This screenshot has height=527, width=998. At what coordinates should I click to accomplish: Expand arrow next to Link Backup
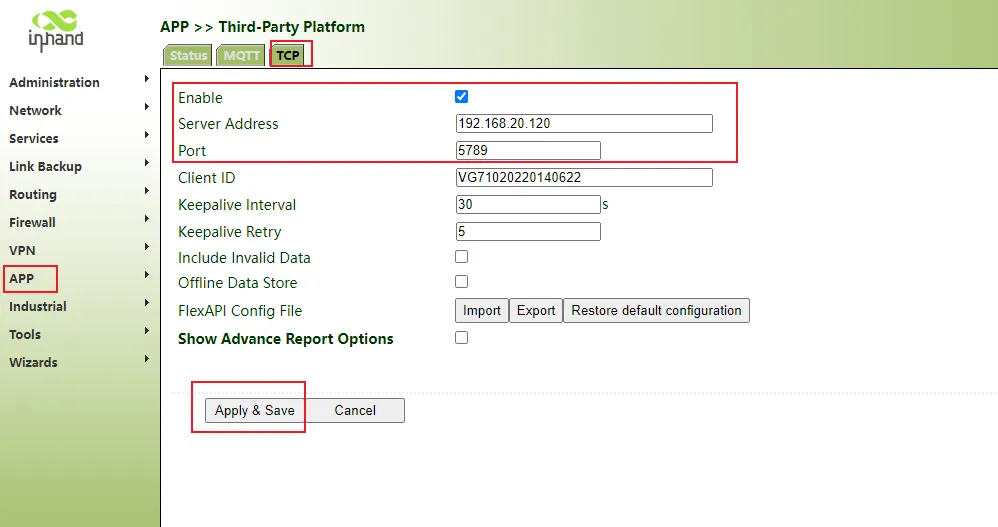pos(147,163)
